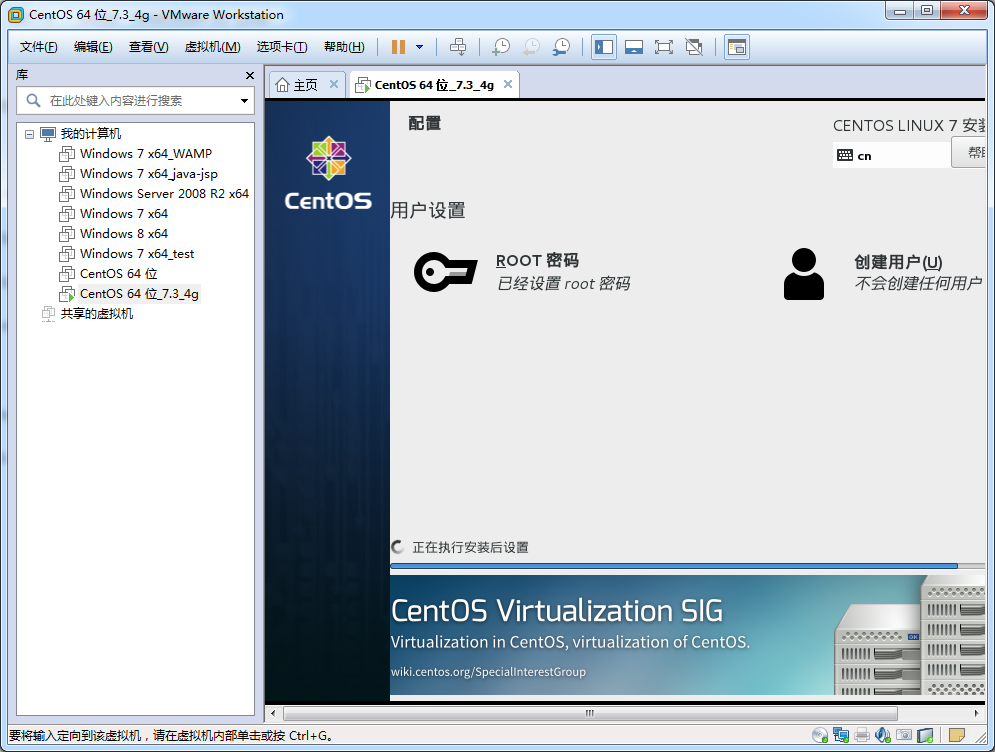Select CentOS 64 位_7.3_4g in library tree
The height and width of the screenshot is (752, 995).
point(139,294)
